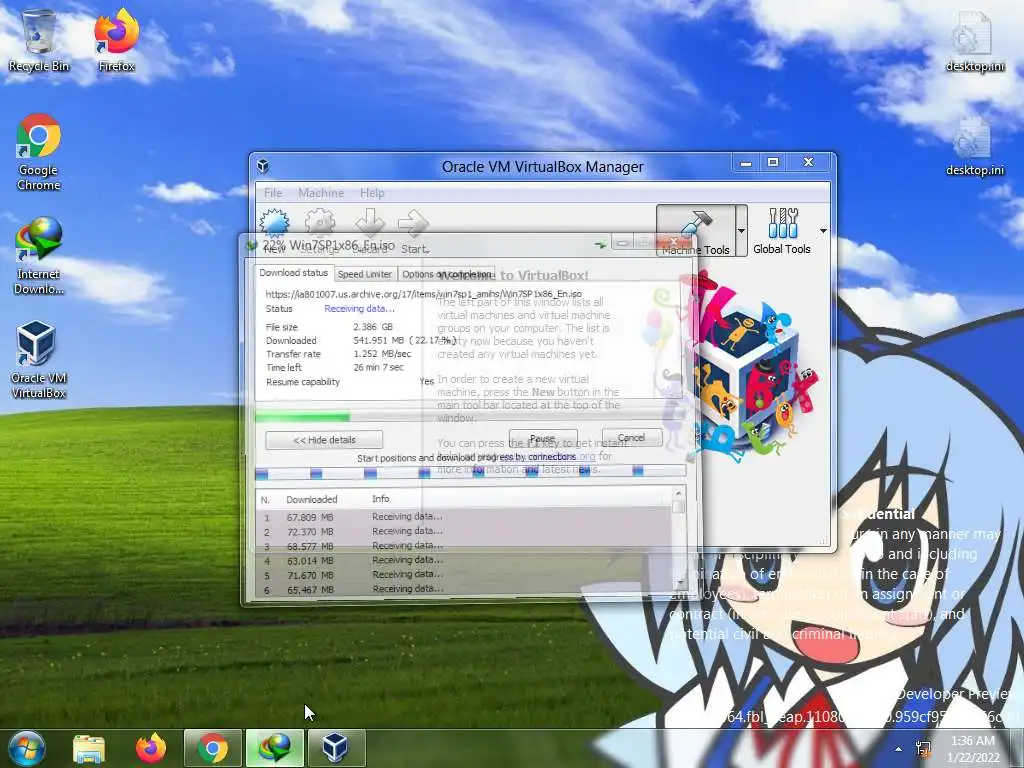Click the Downloaded column header
The height and width of the screenshot is (768, 1024).
312,499
